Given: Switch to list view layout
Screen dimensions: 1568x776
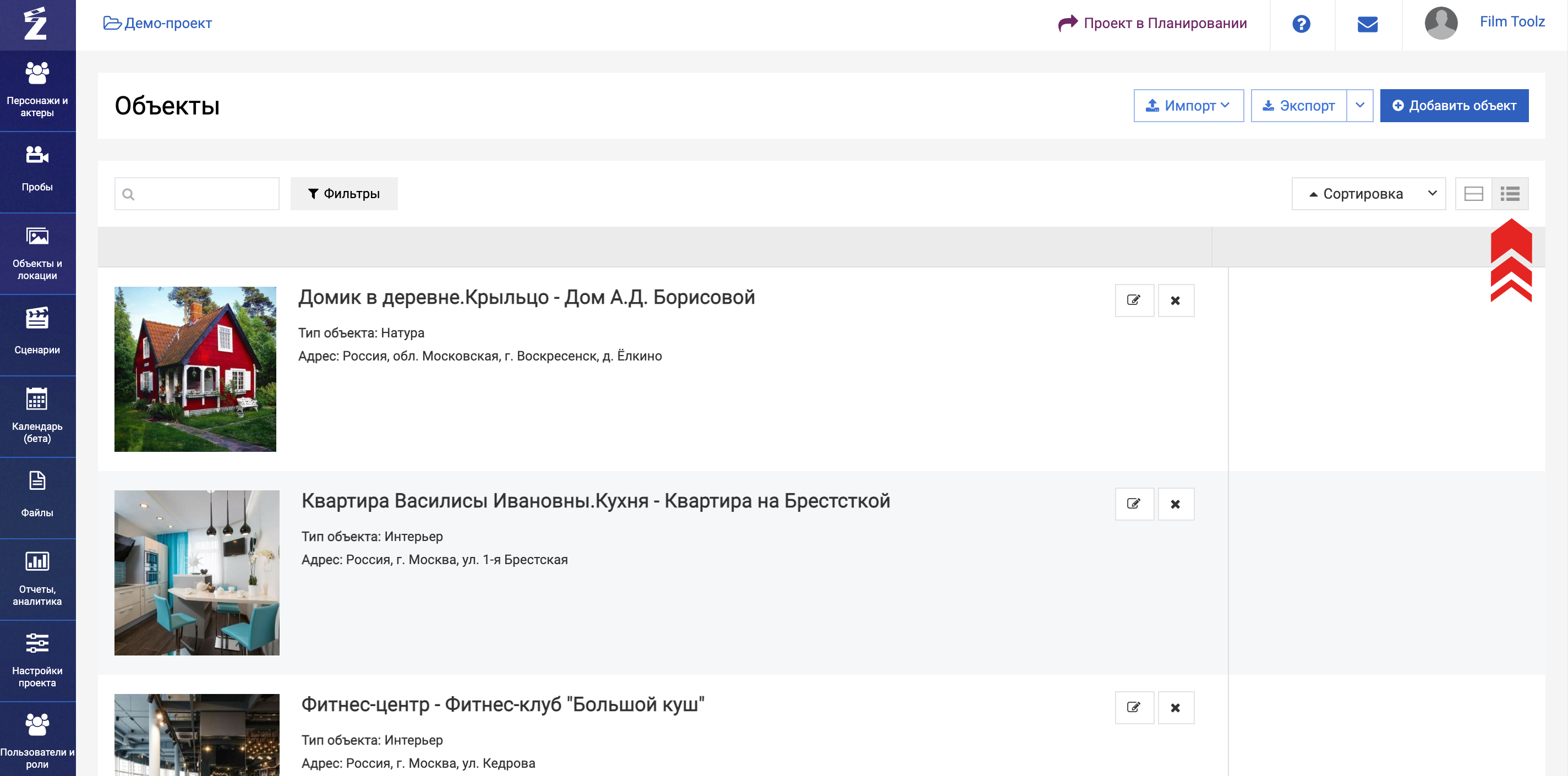Looking at the screenshot, I should [x=1510, y=194].
